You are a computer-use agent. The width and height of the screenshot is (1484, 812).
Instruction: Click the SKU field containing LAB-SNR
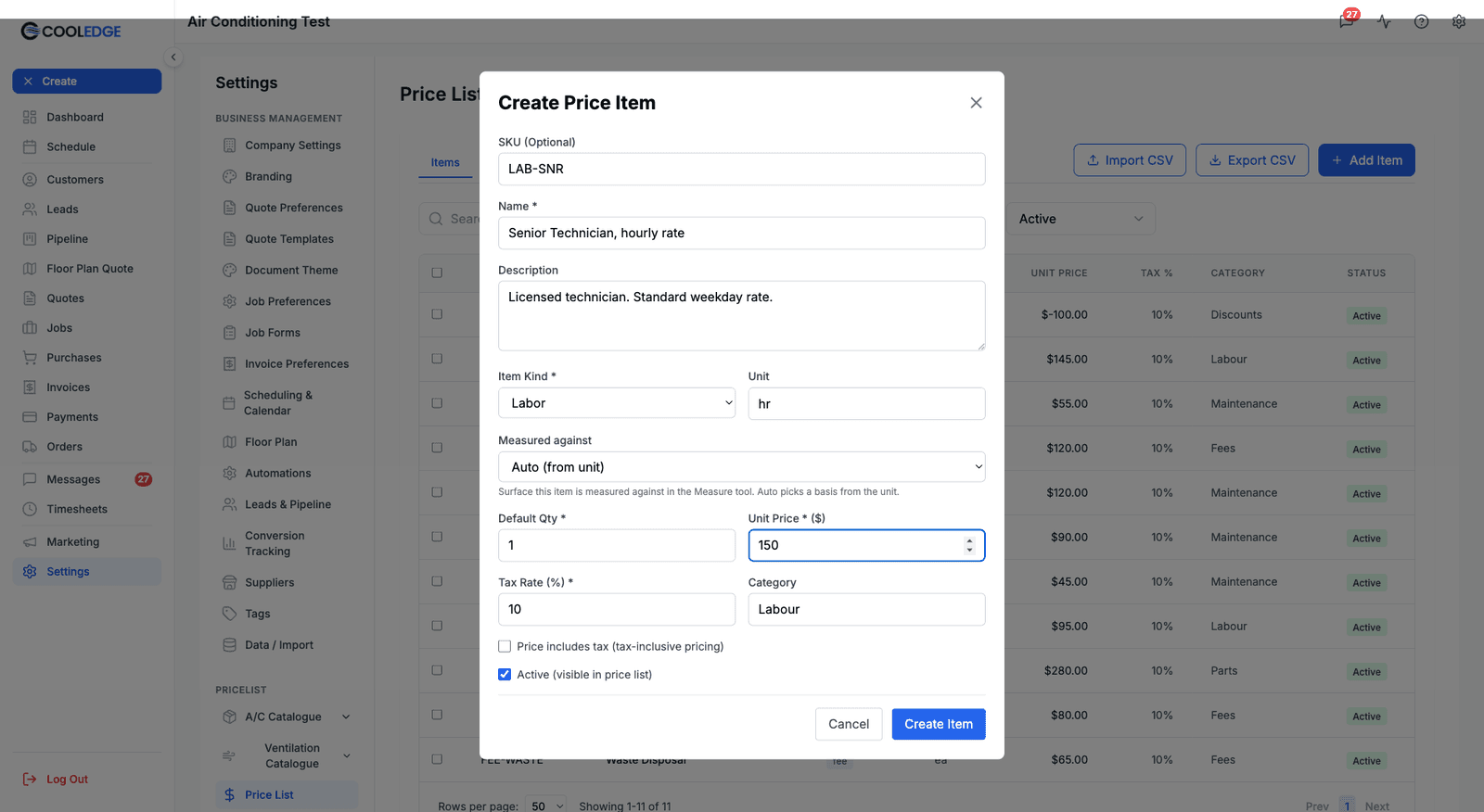(741, 169)
